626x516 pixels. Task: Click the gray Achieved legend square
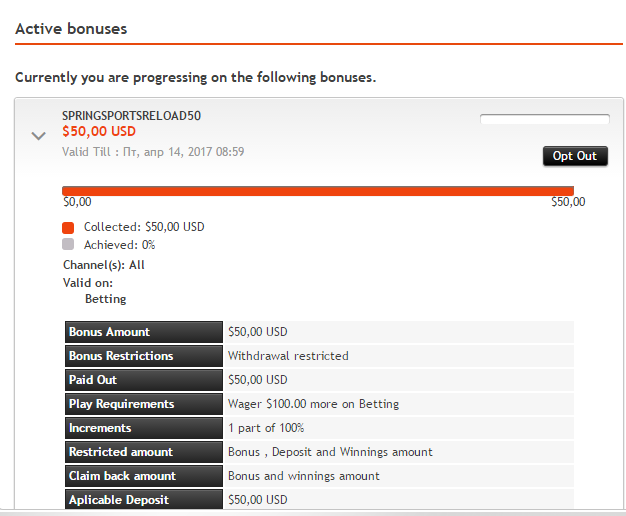pos(68,244)
